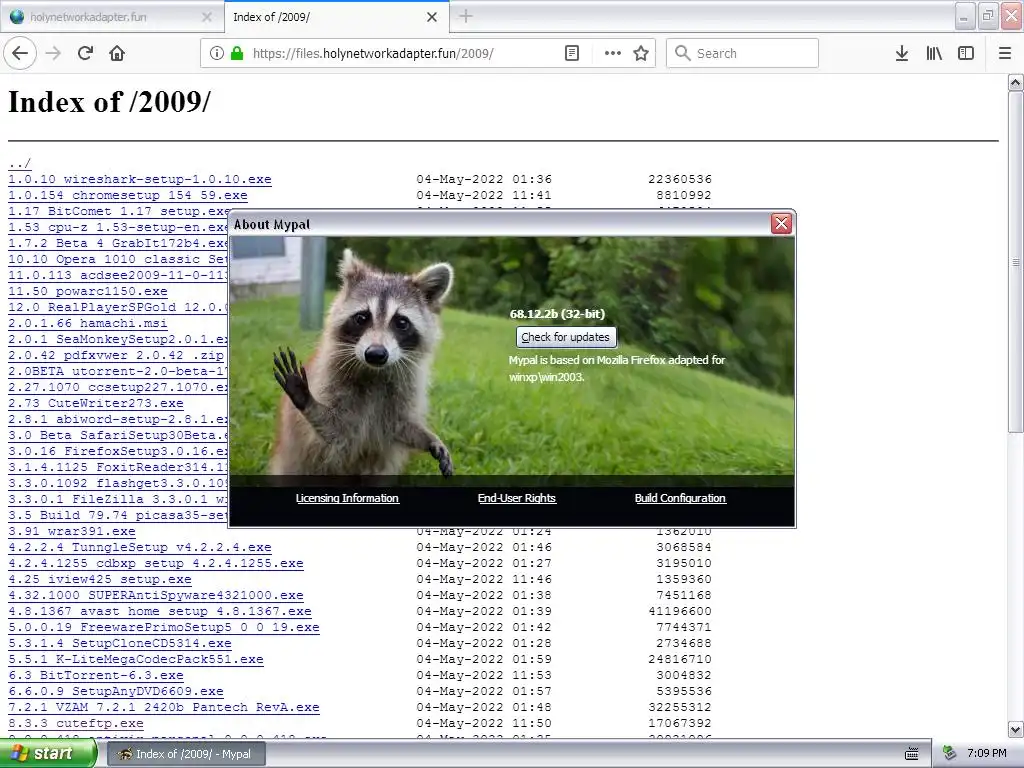The image size is (1024, 768).
Task: Click Check for updates button
Action: pyautogui.click(x=566, y=337)
